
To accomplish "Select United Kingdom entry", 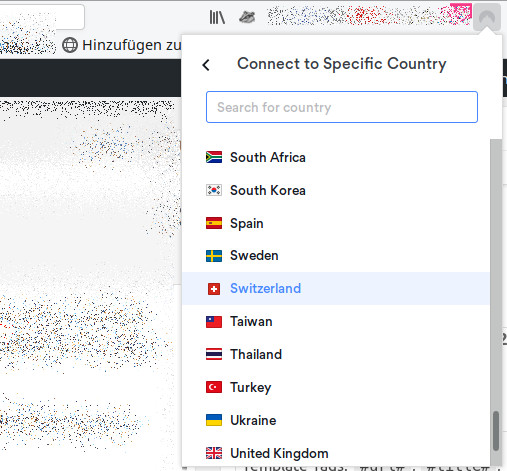I will coord(336,453).
